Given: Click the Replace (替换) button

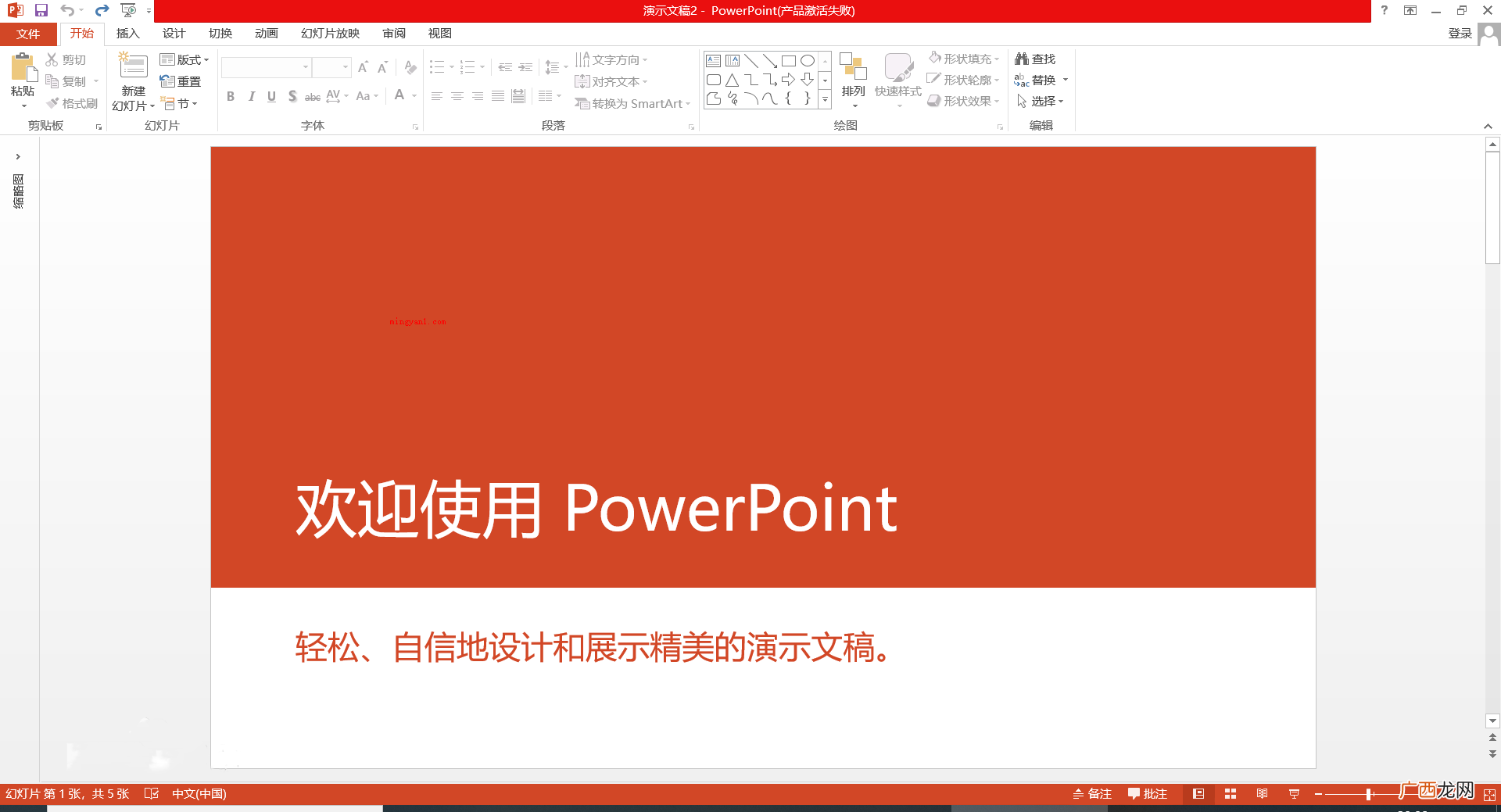Looking at the screenshot, I should point(1041,80).
